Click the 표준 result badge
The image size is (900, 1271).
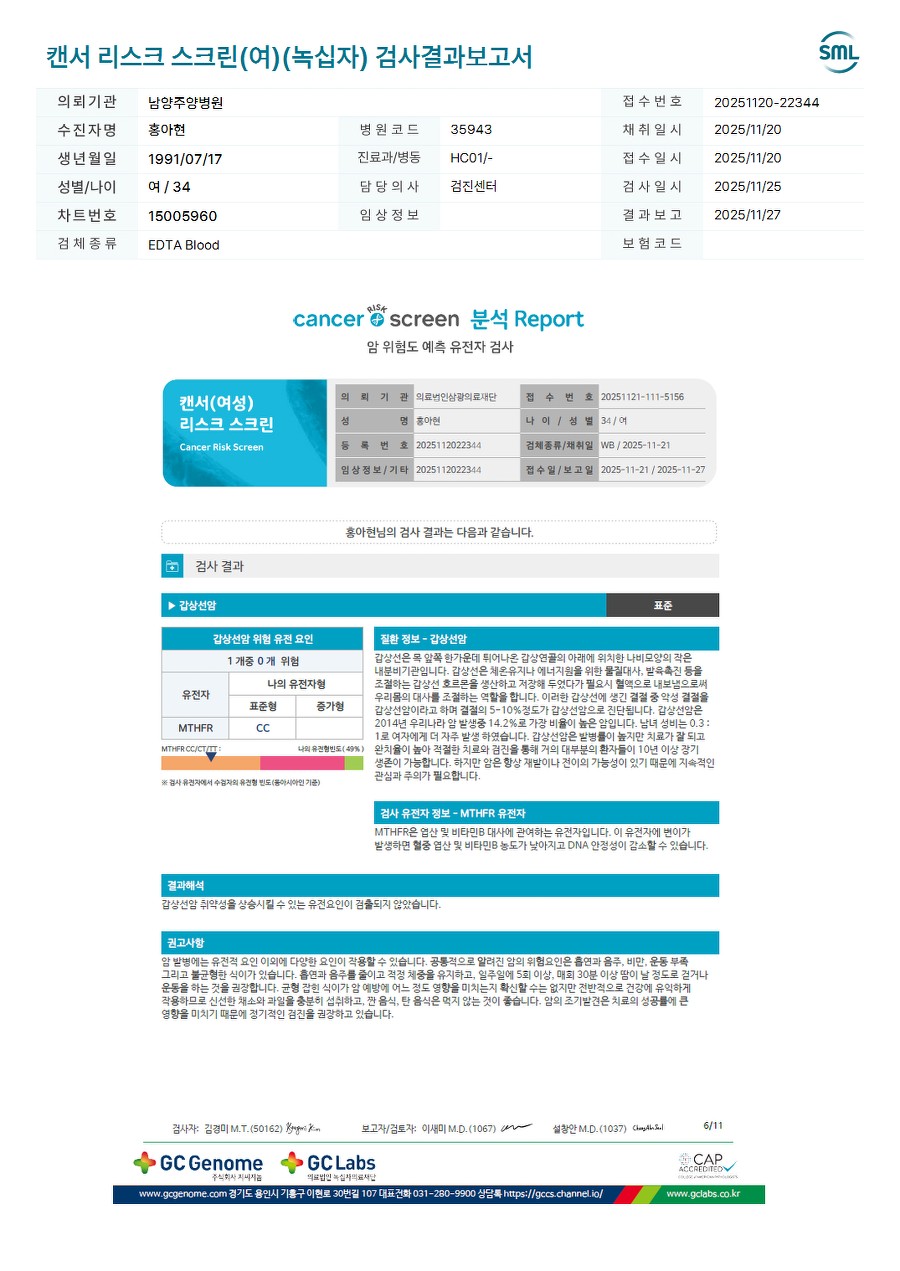[x=662, y=605]
